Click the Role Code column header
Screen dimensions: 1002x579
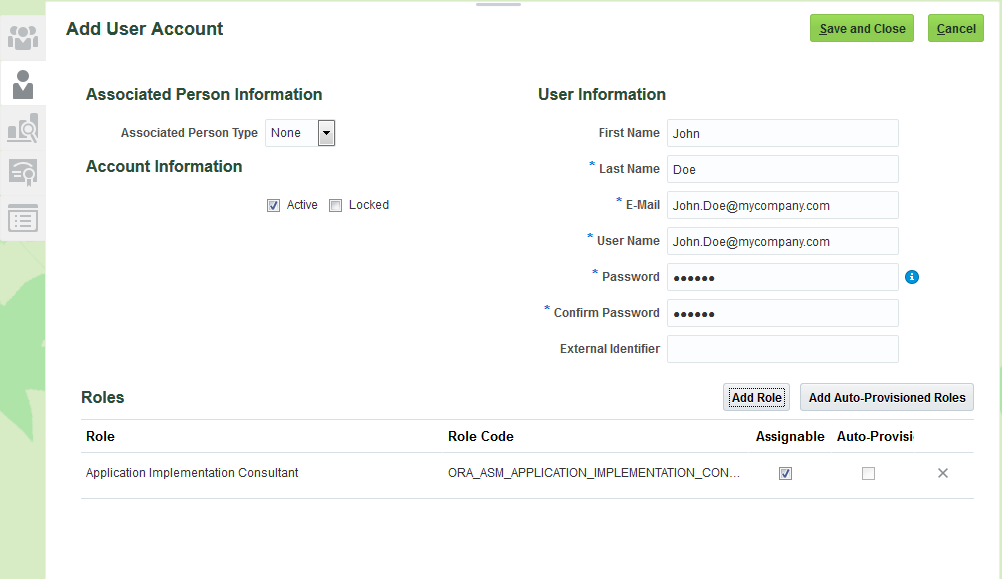coord(481,436)
